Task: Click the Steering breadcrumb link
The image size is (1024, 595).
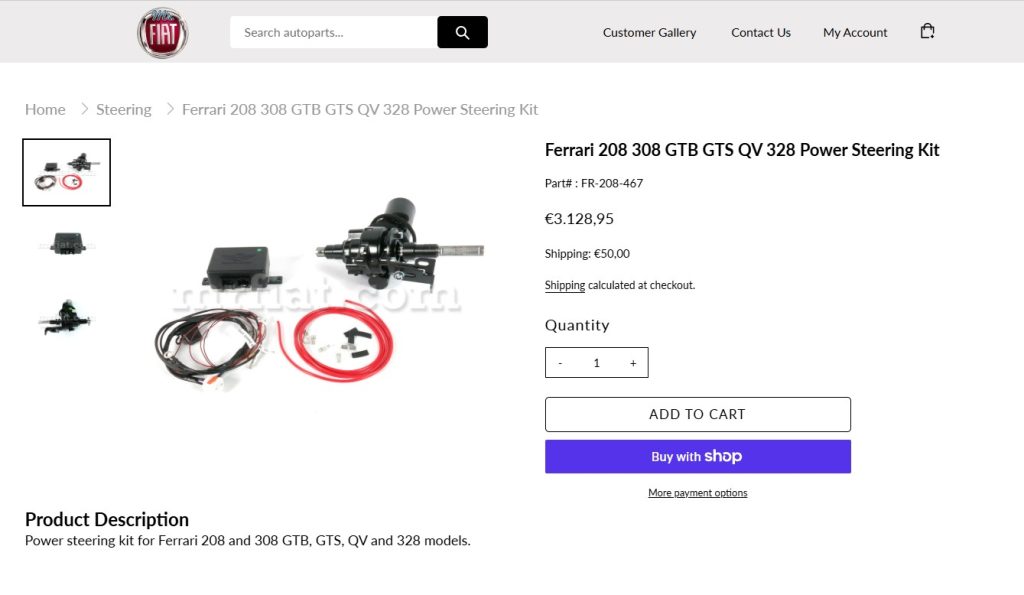Action: coord(123,109)
